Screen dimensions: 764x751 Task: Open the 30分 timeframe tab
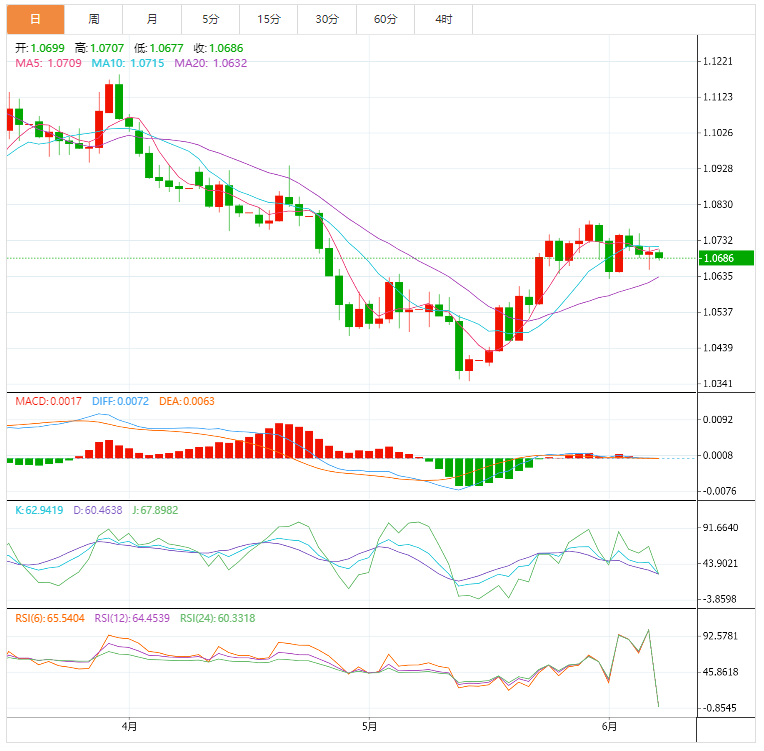[327, 19]
